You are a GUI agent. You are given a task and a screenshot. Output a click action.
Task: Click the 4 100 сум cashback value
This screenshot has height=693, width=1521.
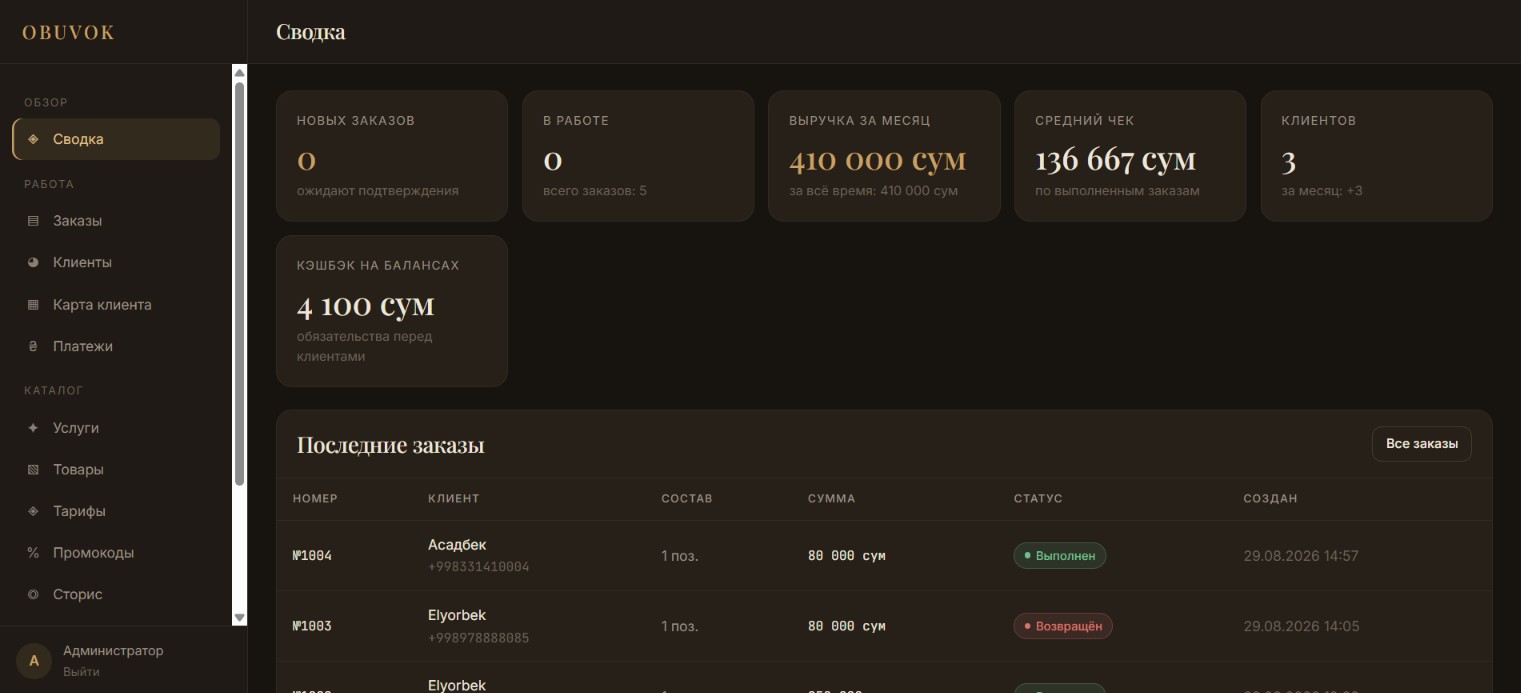tap(366, 305)
